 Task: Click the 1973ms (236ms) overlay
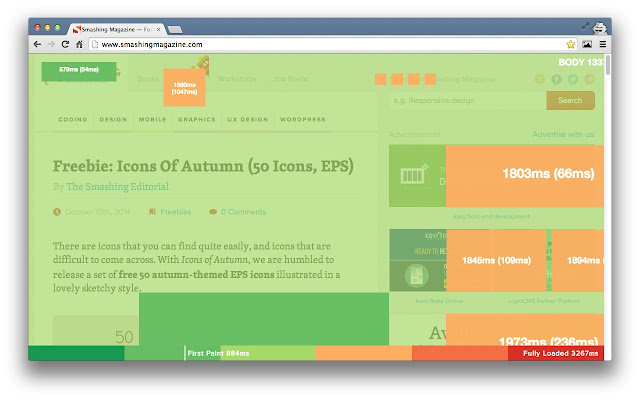pos(525,330)
